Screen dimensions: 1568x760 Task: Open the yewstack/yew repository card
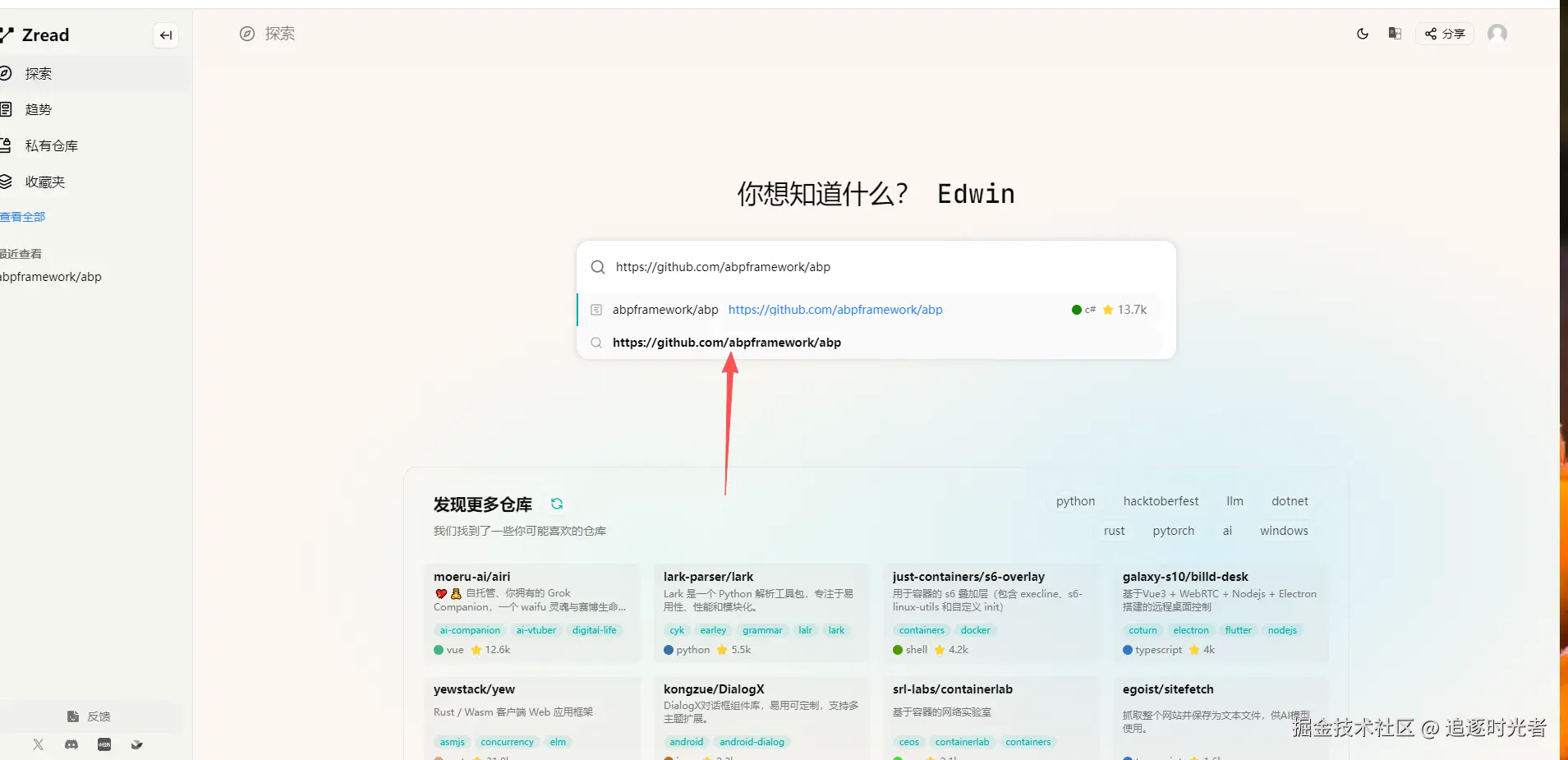[531, 718]
